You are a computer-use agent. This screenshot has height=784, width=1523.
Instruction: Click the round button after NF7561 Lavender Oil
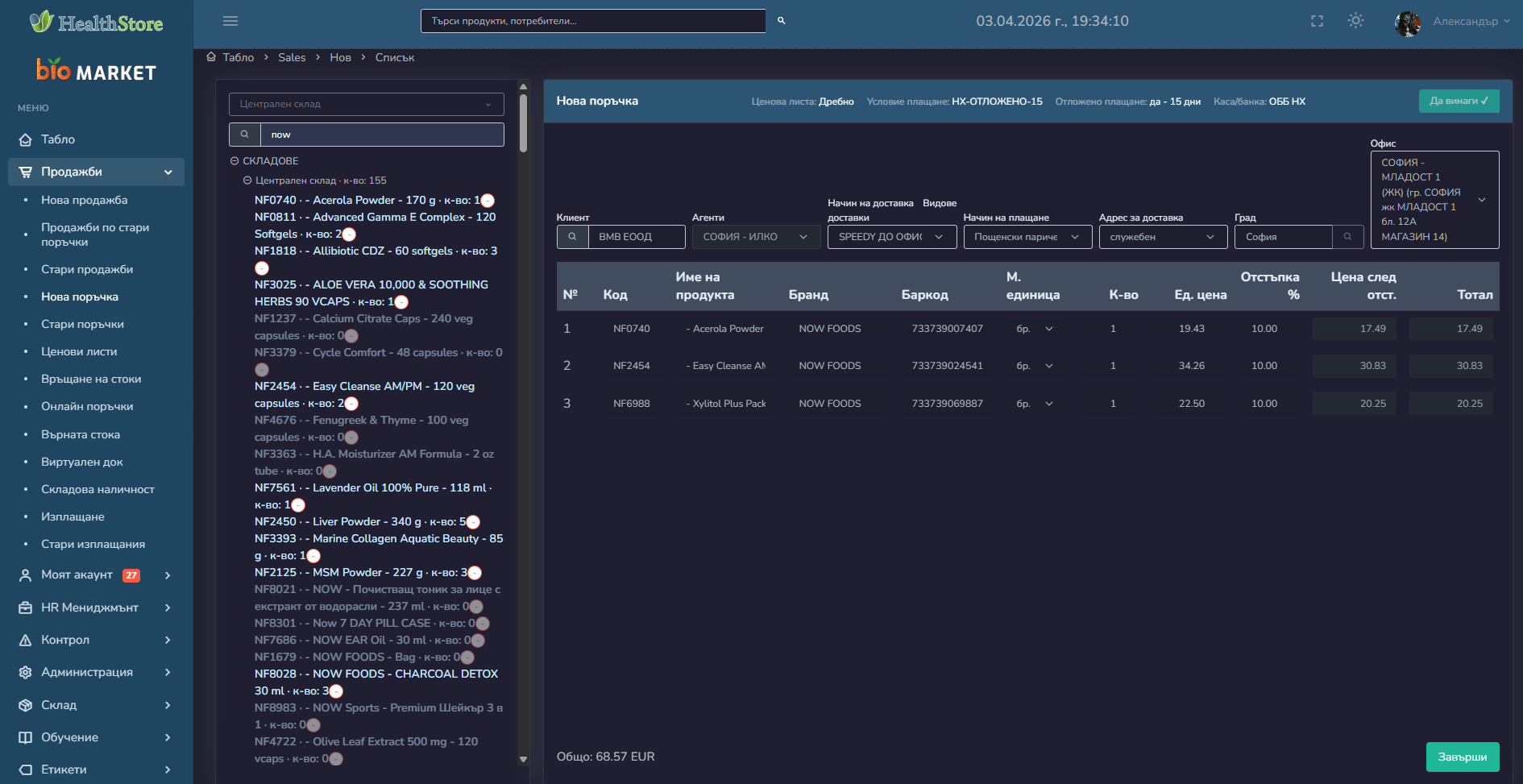click(x=298, y=505)
